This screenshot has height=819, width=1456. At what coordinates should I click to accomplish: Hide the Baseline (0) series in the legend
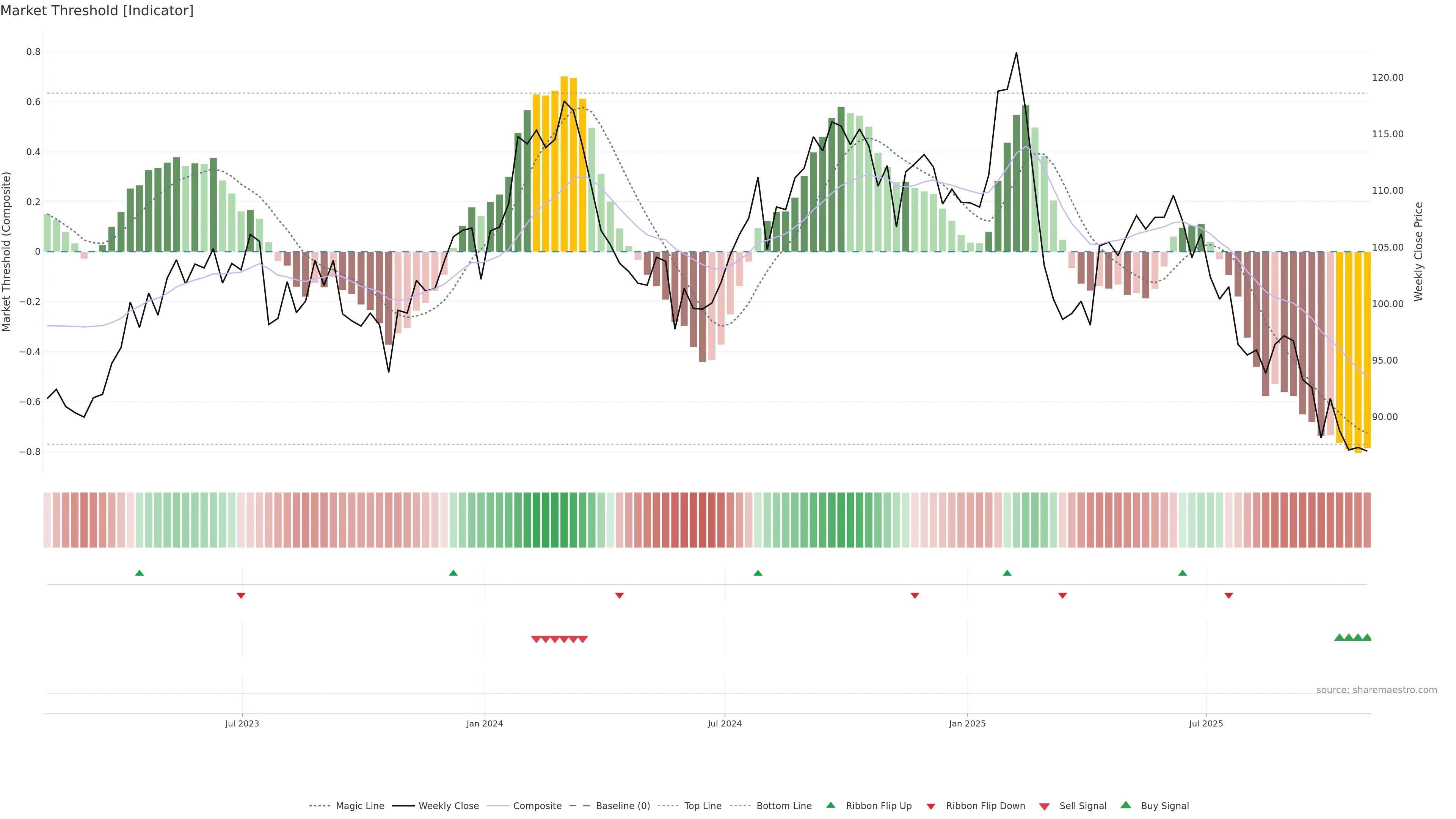point(622,806)
